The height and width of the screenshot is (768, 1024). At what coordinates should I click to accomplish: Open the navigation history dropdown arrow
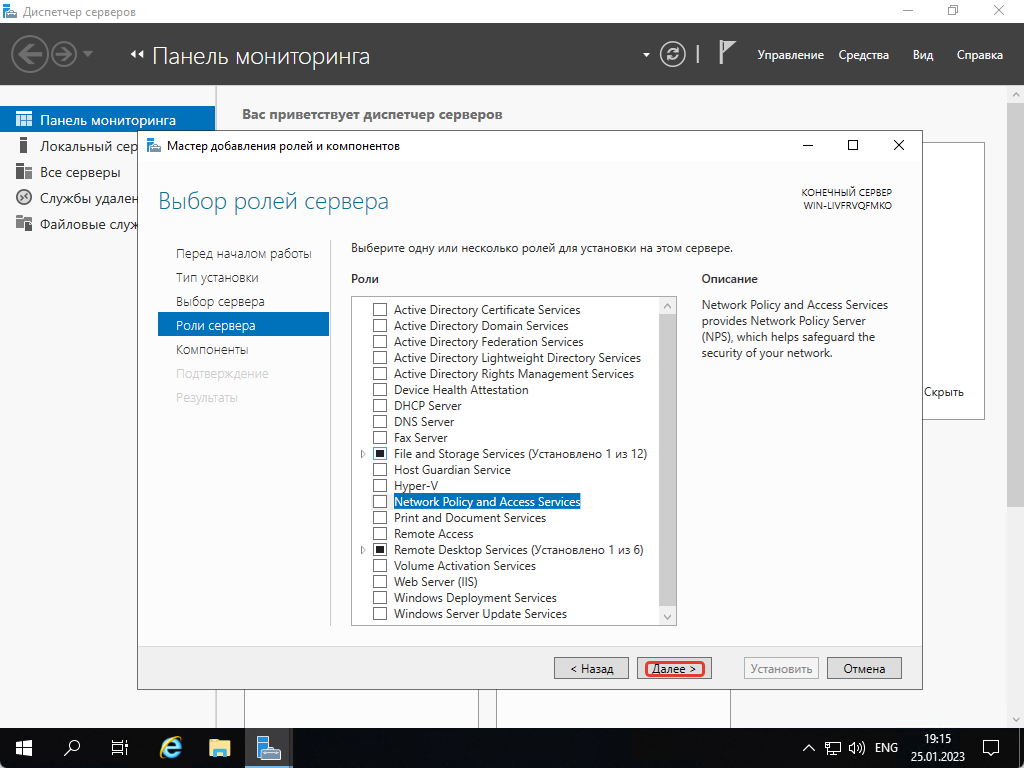pos(88,54)
